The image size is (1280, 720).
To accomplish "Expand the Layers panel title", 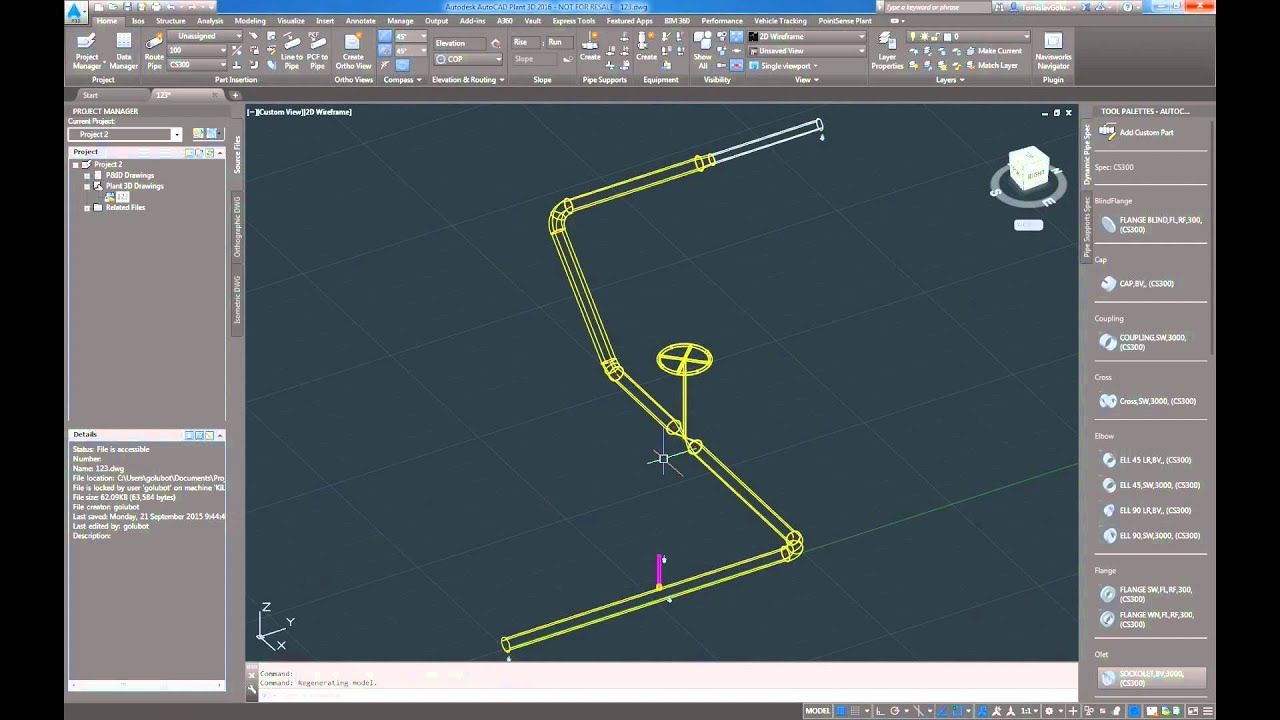I will coord(950,80).
